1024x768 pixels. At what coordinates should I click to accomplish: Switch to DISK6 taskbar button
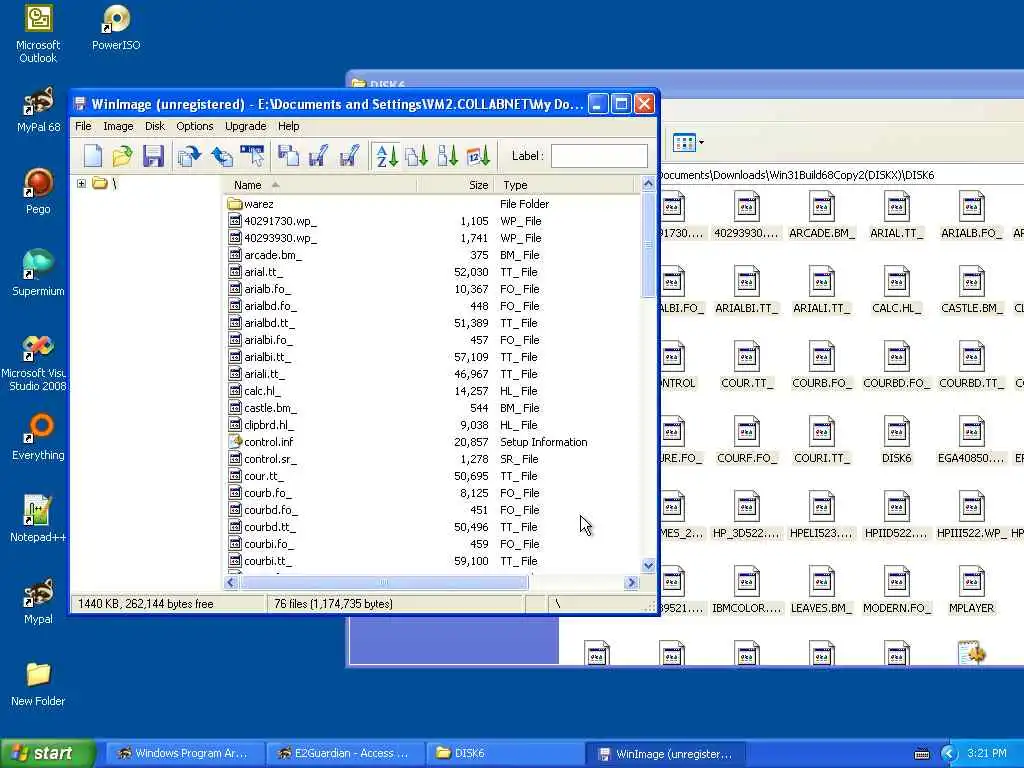504,753
